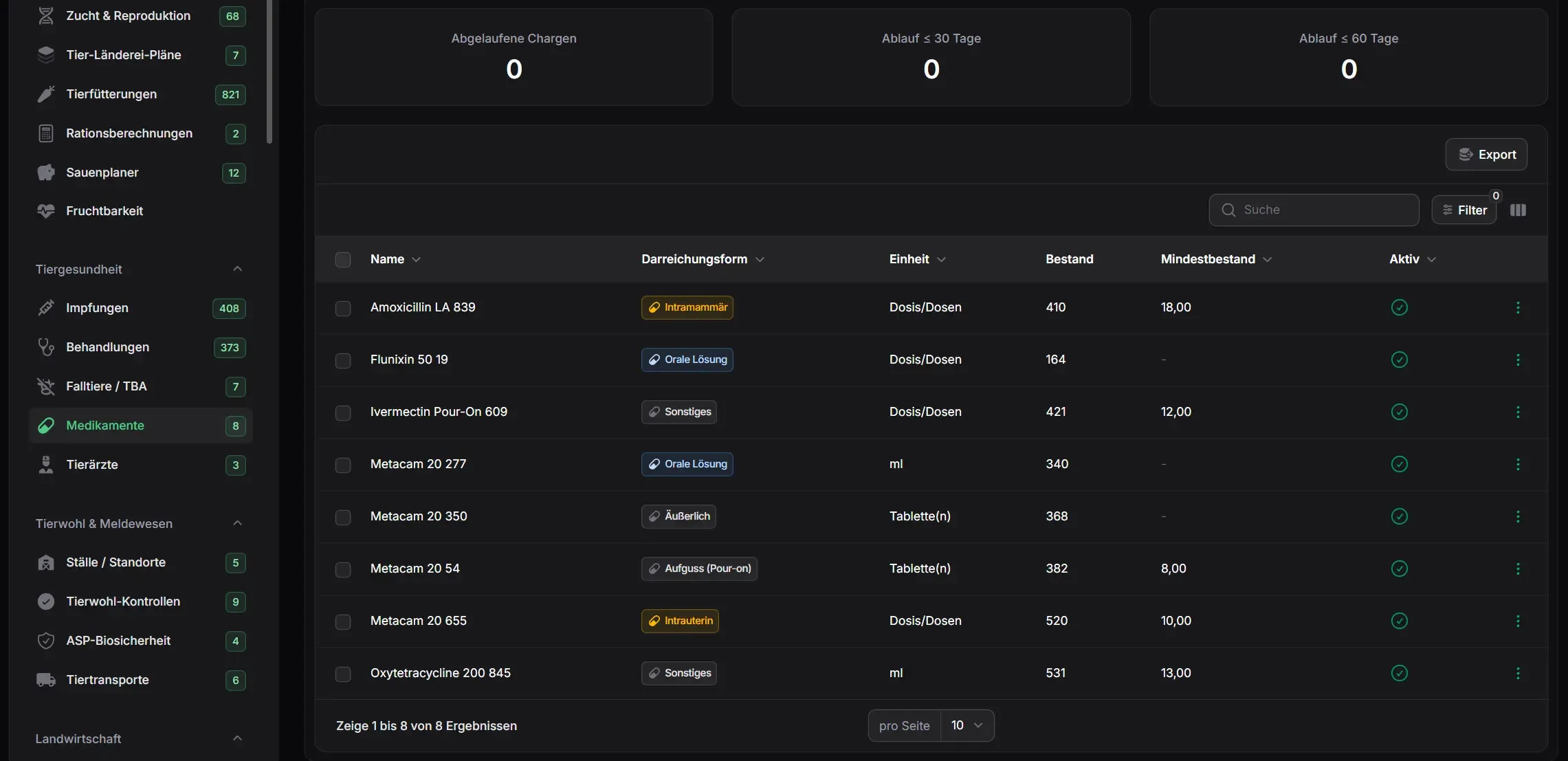This screenshot has width=1568, height=761.
Task: Click the column toggle icon beside Filter
Action: (1518, 210)
